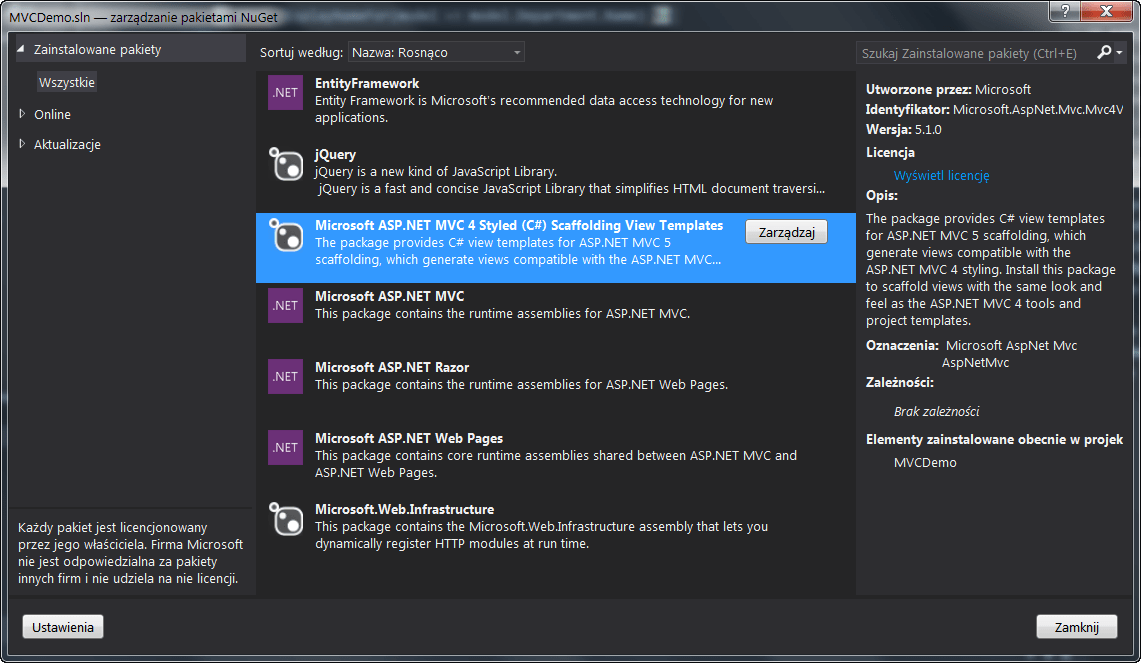Click the 'Brak zależności' text
This screenshot has height=663, width=1141.
tap(937, 411)
